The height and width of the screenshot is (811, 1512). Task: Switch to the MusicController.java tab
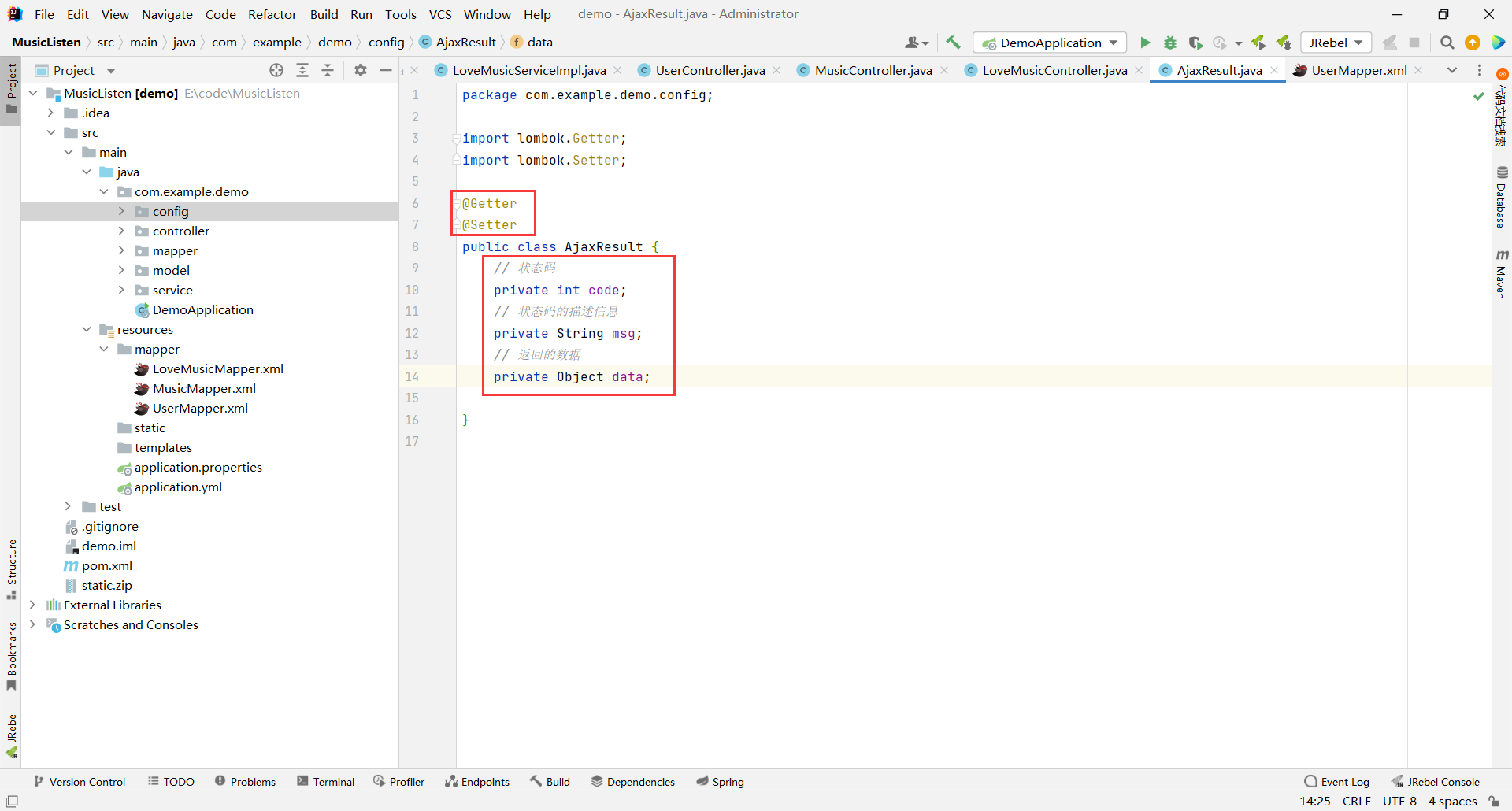pos(873,70)
